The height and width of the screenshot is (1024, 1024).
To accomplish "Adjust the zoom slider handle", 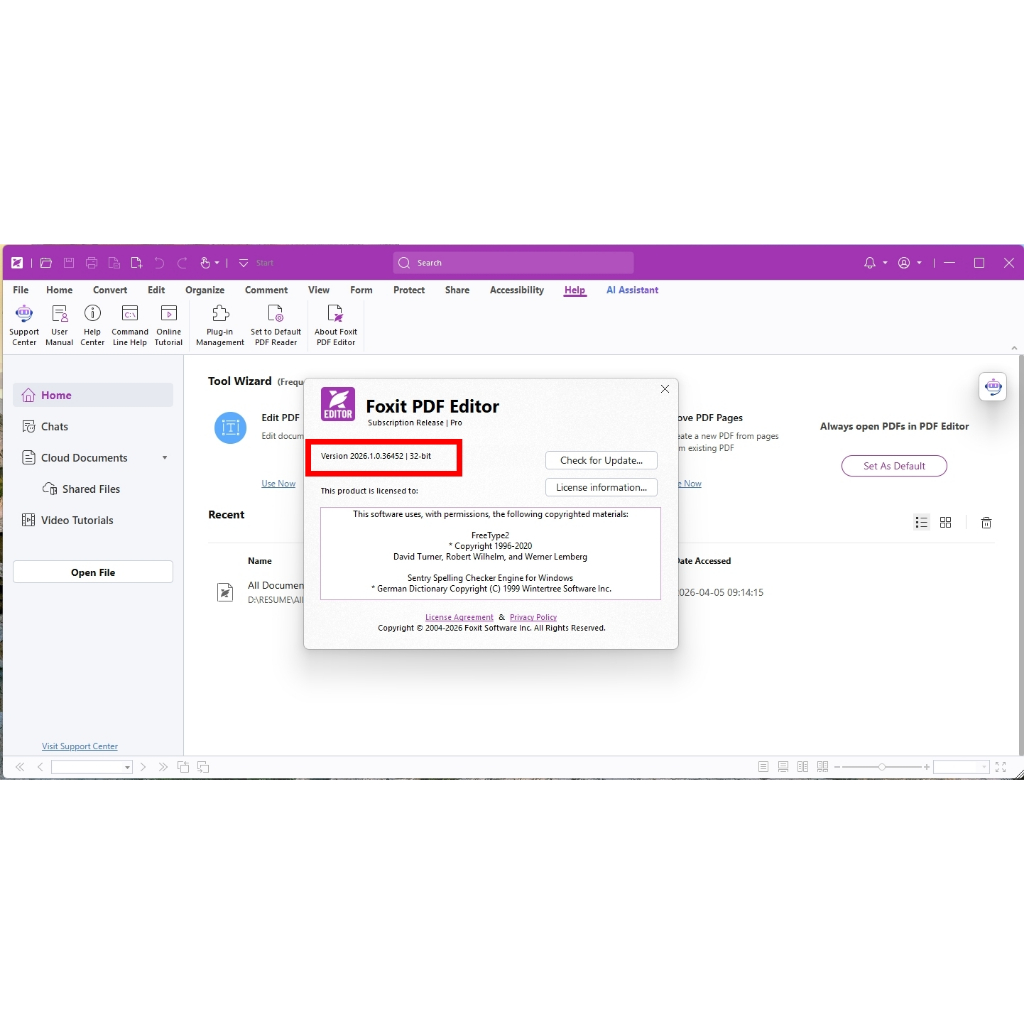I will (882, 767).
